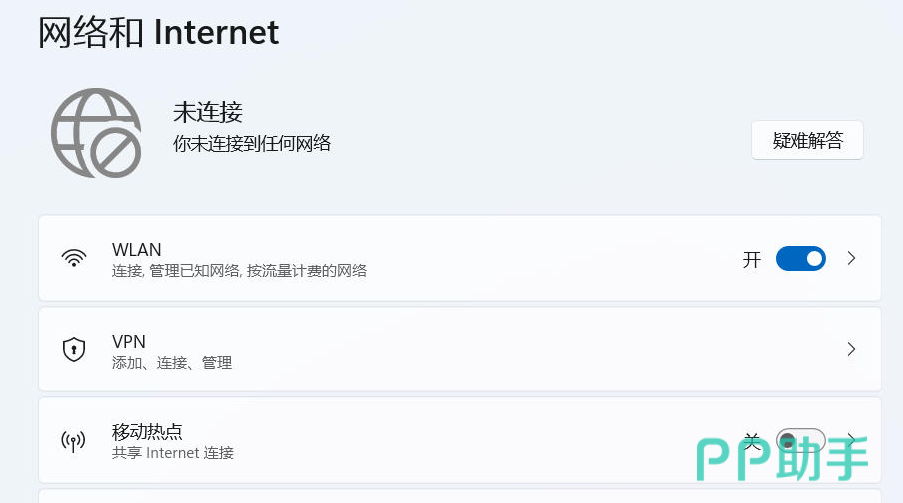Select the WLAN row title

click(137, 249)
